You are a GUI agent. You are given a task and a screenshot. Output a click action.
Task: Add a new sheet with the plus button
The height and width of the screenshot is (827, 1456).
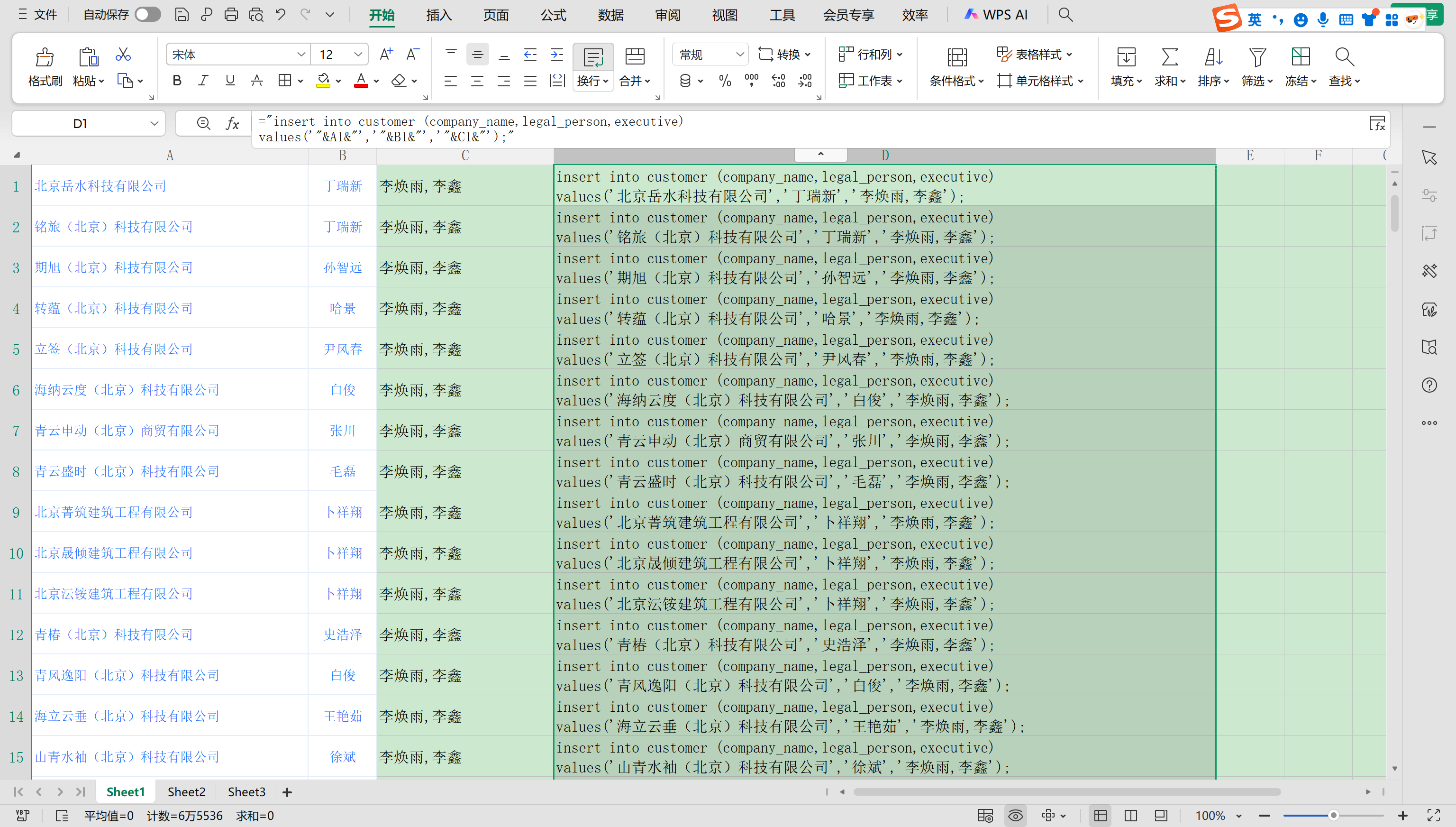tap(287, 792)
